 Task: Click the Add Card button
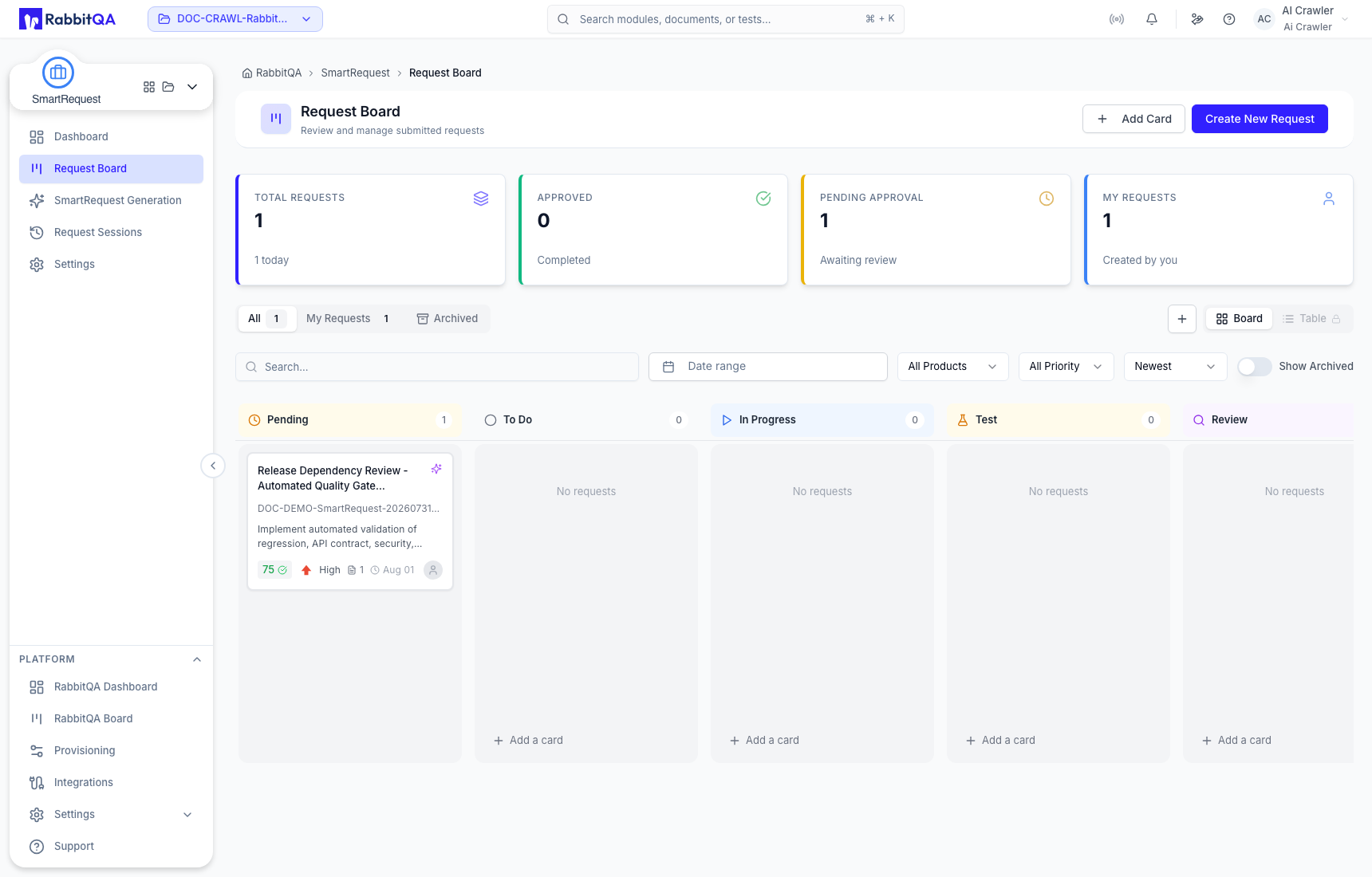click(x=1133, y=119)
